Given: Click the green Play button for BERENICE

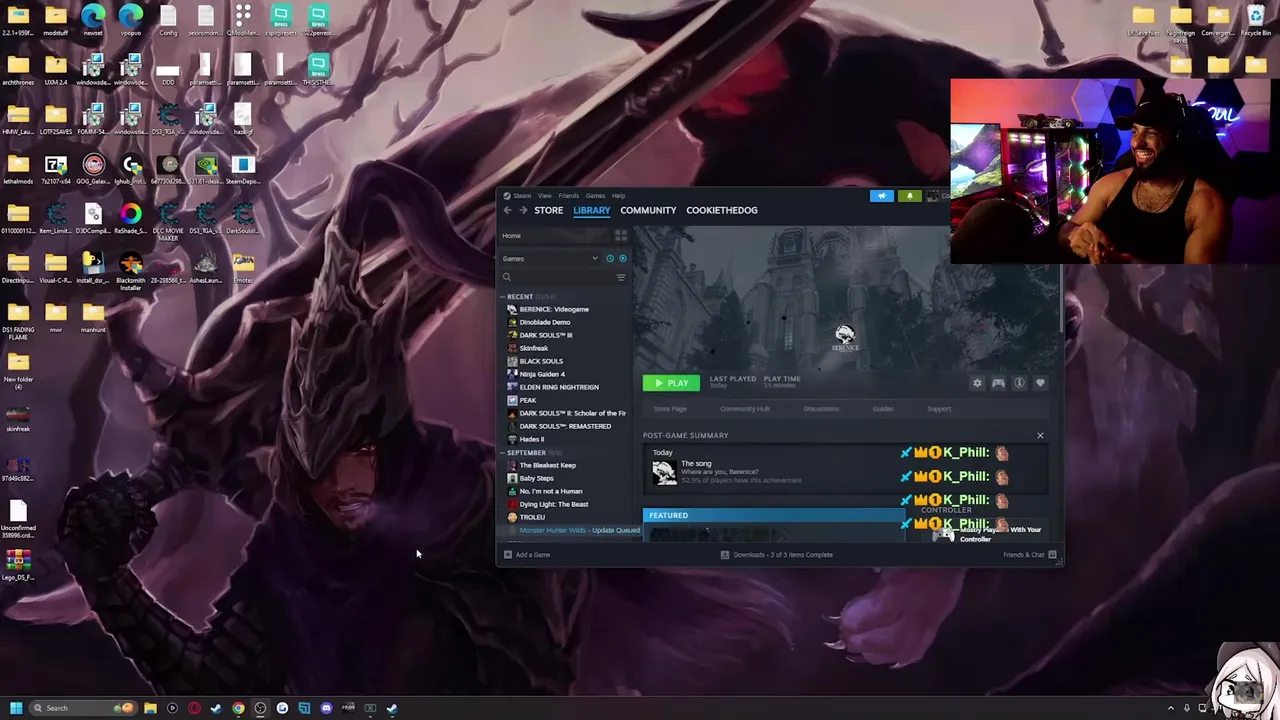Looking at the screenshot, I should [x=671, y=383].
